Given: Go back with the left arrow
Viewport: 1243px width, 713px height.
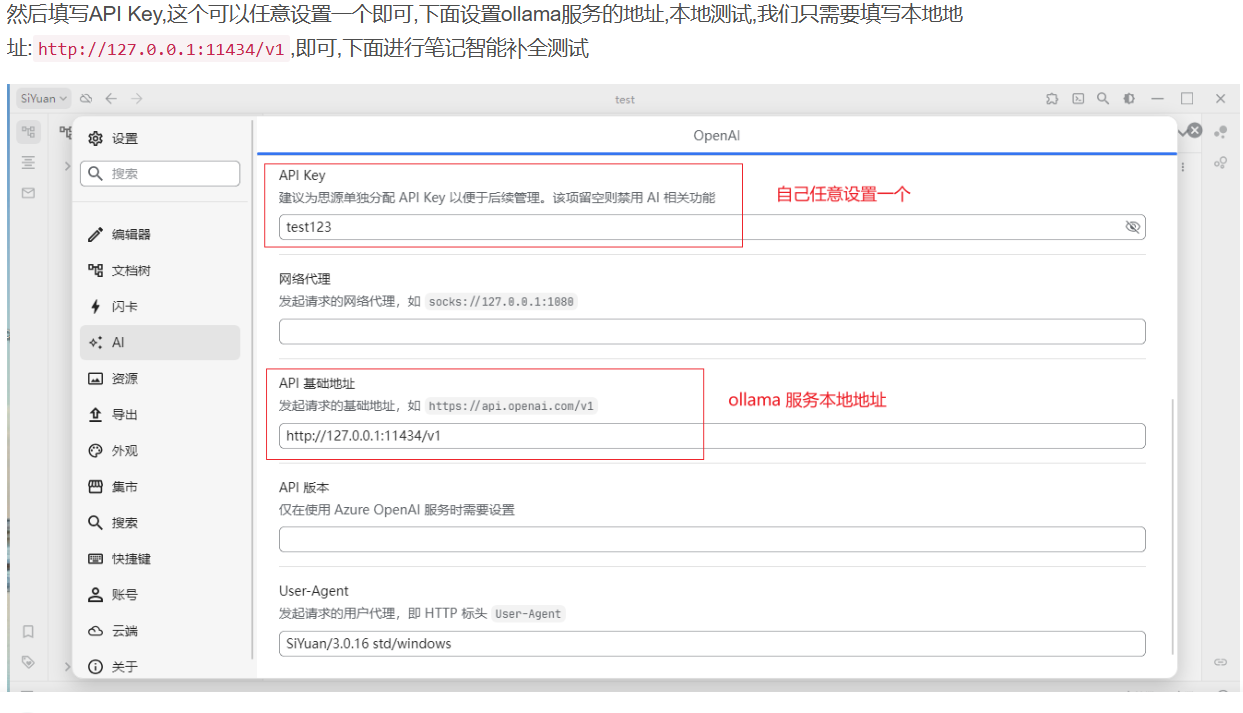Looking at the screenshot, I should 111,98.
